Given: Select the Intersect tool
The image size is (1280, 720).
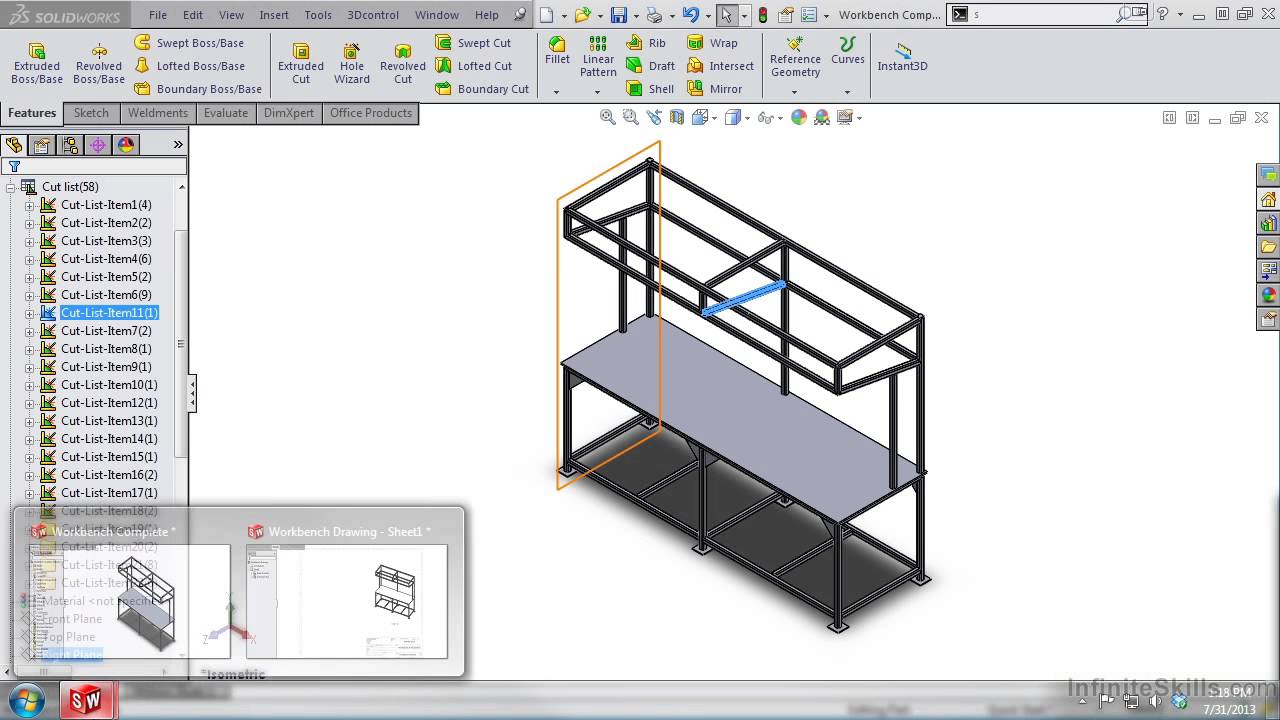Looking at the screenshot, I should point(721,66).
